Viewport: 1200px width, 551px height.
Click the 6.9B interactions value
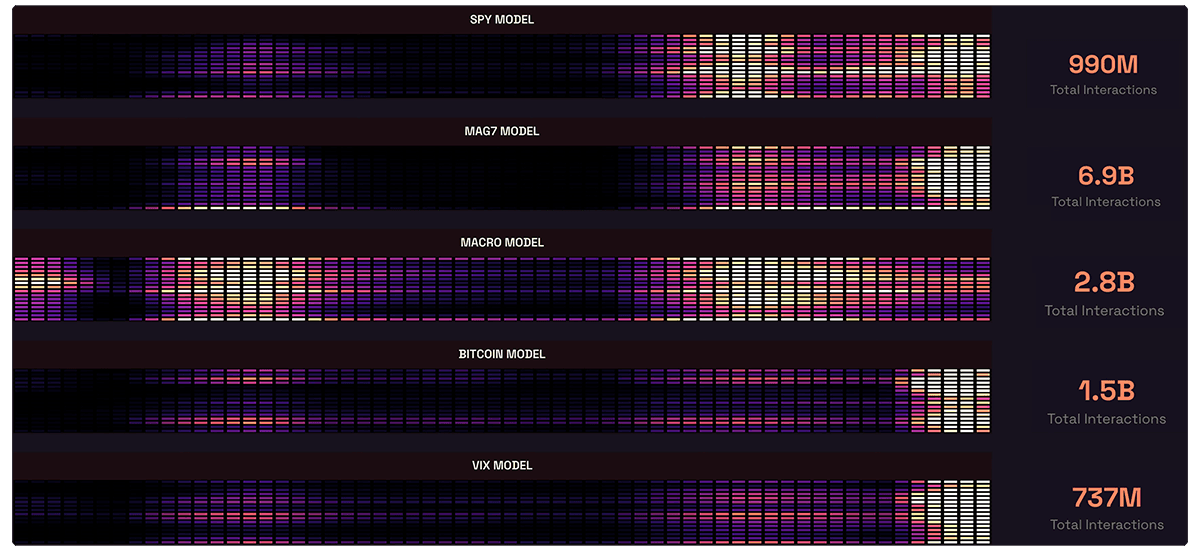[x=1105, y=176]
